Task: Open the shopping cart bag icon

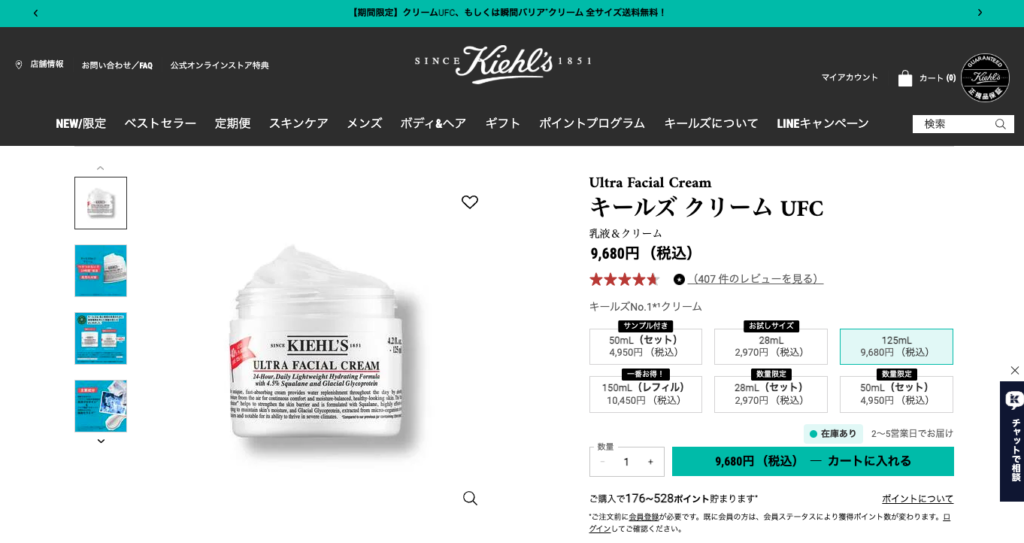Action: (904, 78)
